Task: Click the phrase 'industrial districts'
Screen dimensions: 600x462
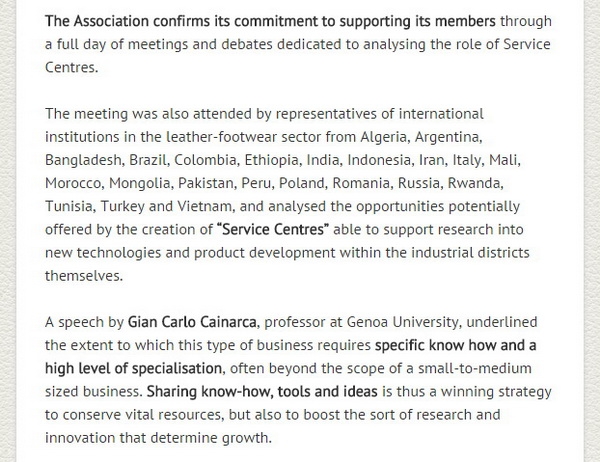Action: [x=470, y=253]
